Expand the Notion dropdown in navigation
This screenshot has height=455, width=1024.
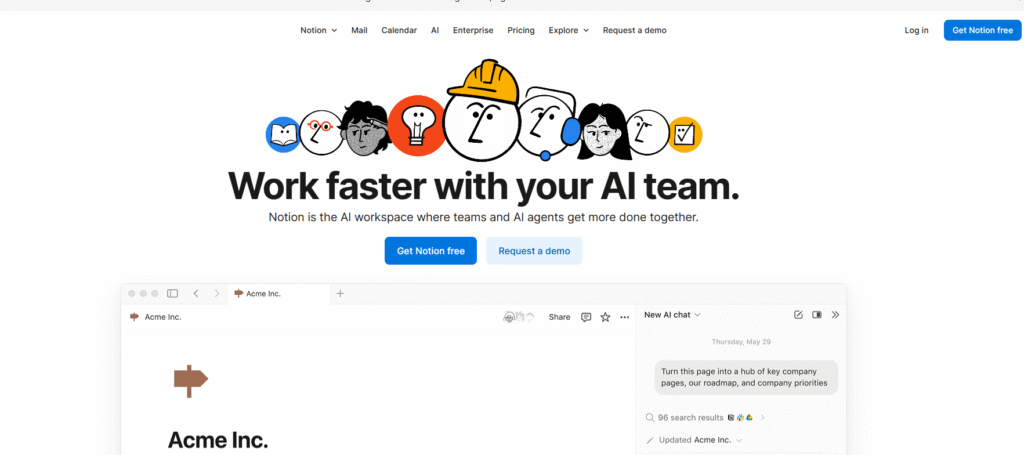(x=318, y=30)
